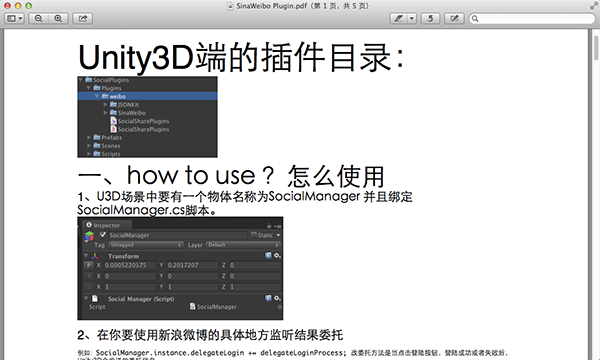Click the vertical scrollbar thumb
Viewport: 600px width, 360px height.
596,48
